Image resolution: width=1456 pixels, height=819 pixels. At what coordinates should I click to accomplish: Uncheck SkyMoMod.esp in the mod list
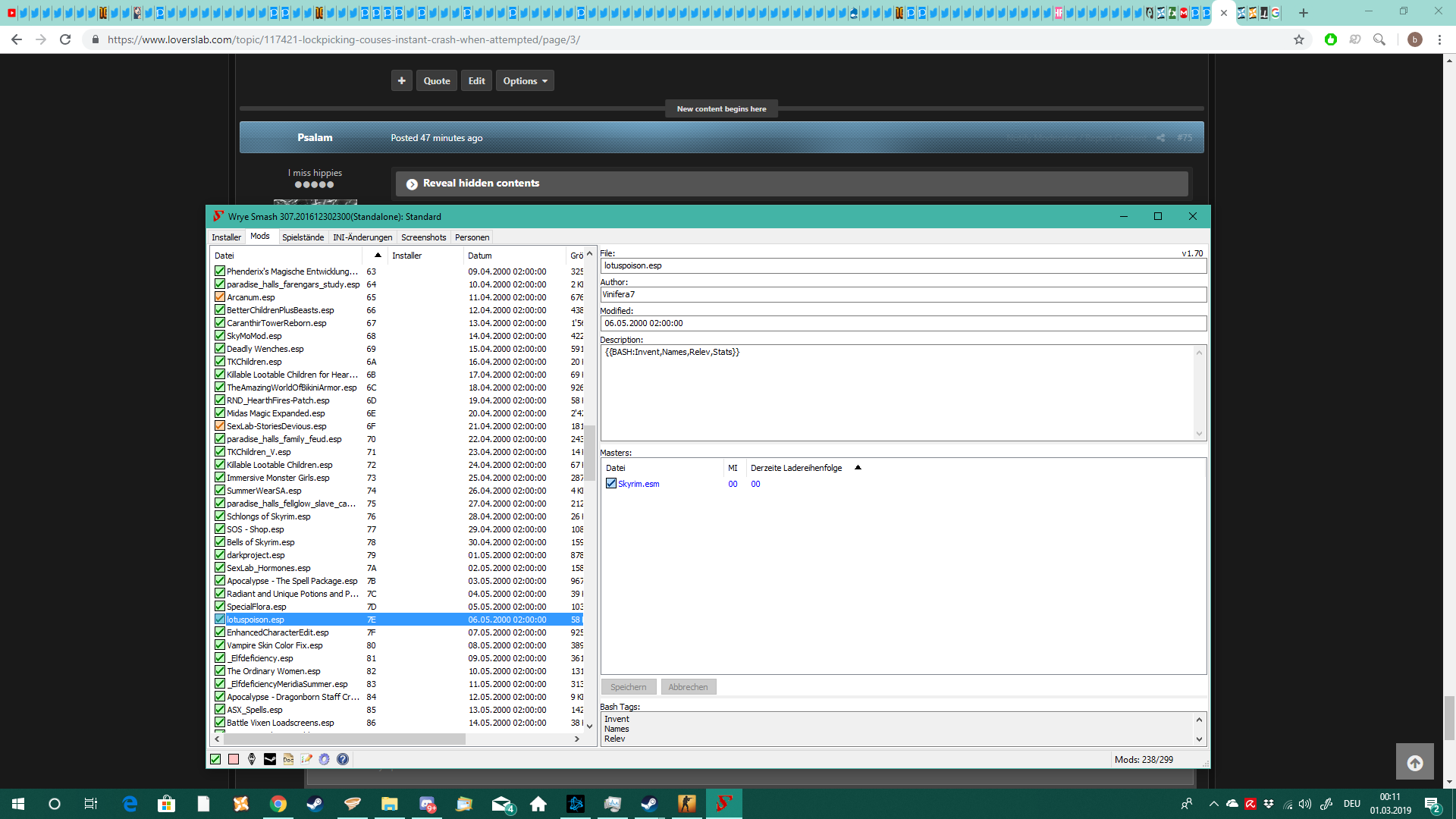pos(220,336)
